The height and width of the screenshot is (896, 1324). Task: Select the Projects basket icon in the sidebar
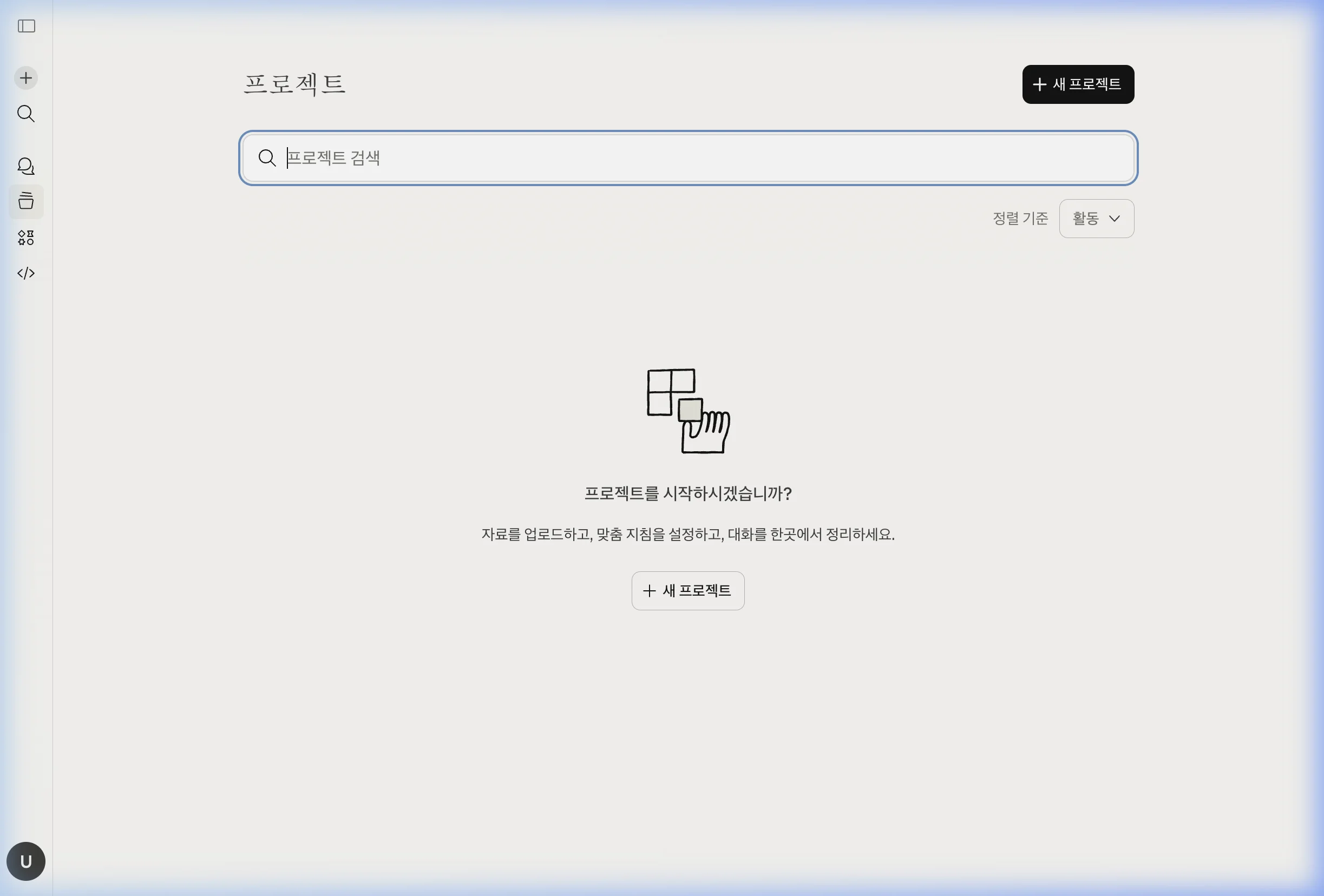(x=25, y=202)
